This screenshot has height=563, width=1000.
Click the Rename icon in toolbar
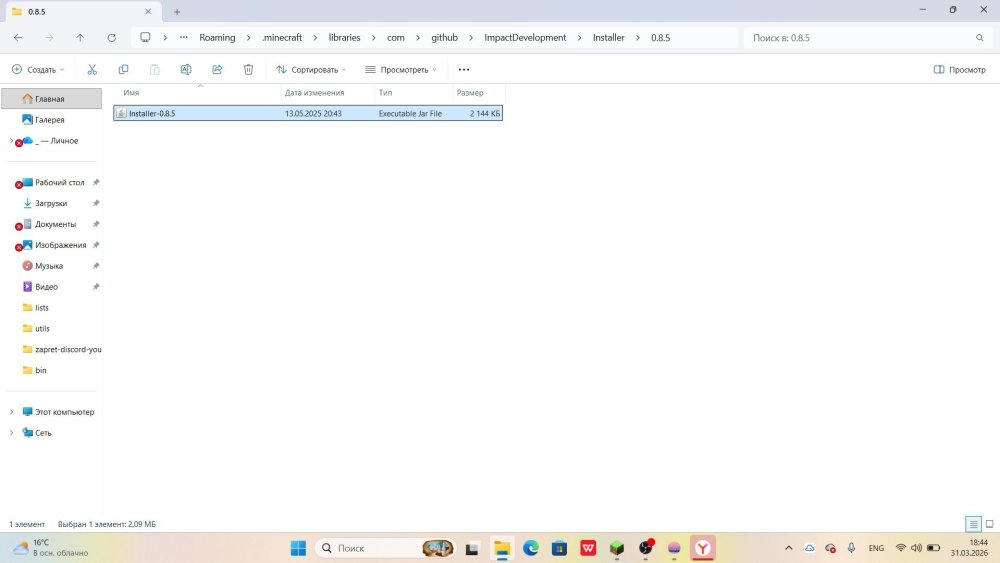point(186,70)
